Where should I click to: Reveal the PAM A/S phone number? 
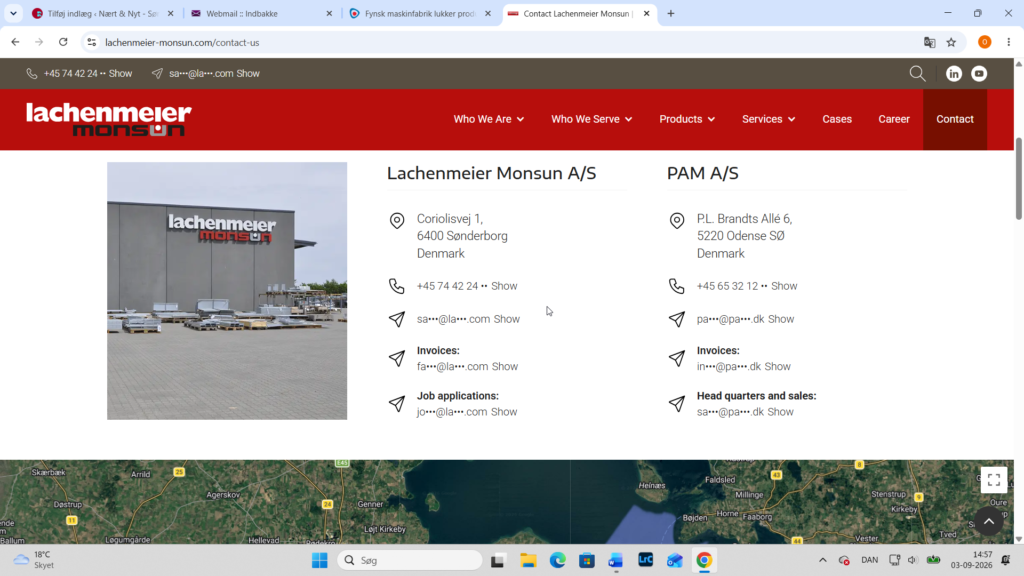click(784, 286)
